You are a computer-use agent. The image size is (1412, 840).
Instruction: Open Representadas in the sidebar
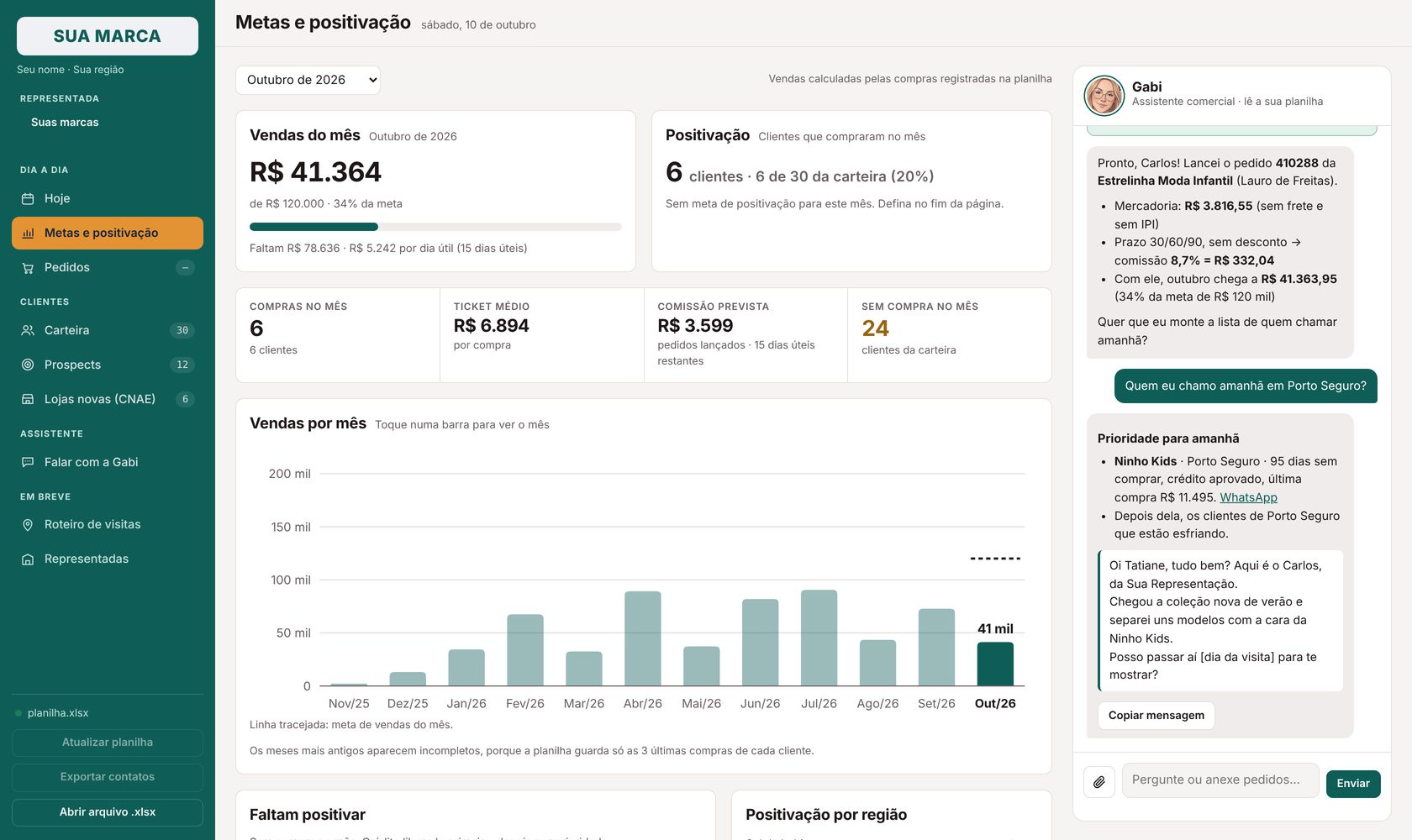[x=108, y=559]
